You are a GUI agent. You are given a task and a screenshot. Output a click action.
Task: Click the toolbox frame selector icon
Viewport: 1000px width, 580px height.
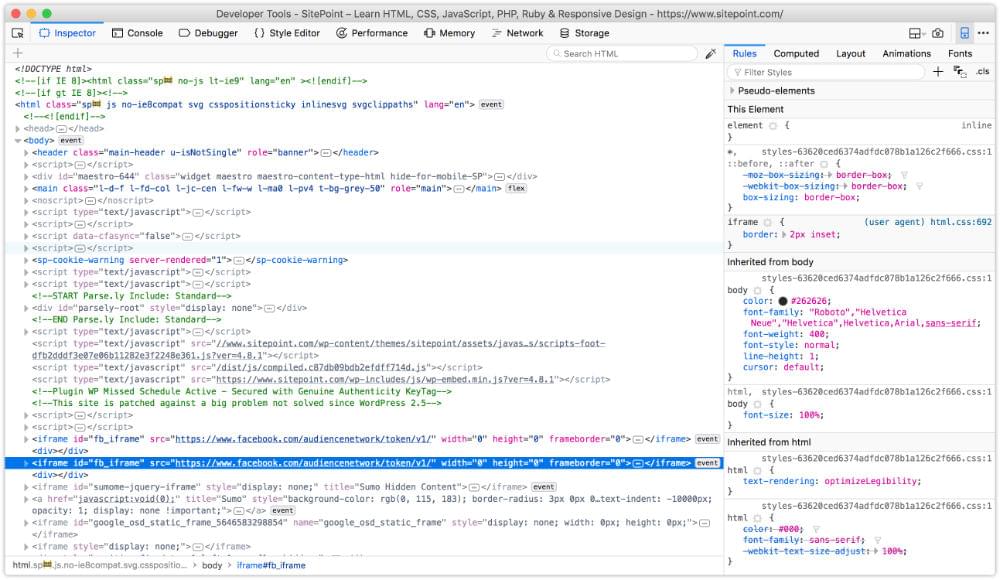click(x=915, y=33)
